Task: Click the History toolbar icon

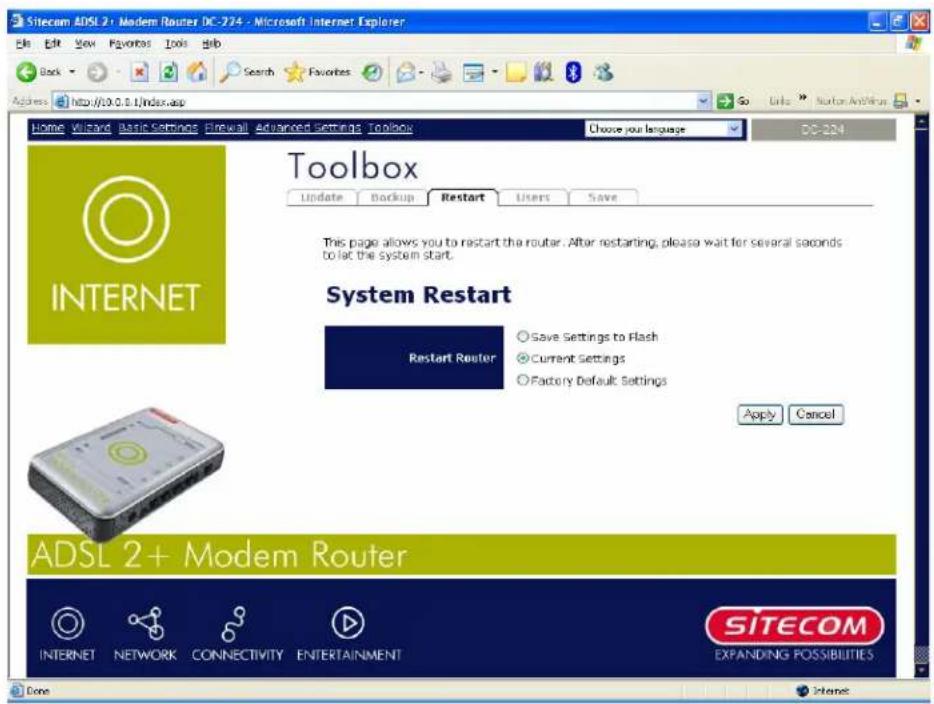Action: 373,72
